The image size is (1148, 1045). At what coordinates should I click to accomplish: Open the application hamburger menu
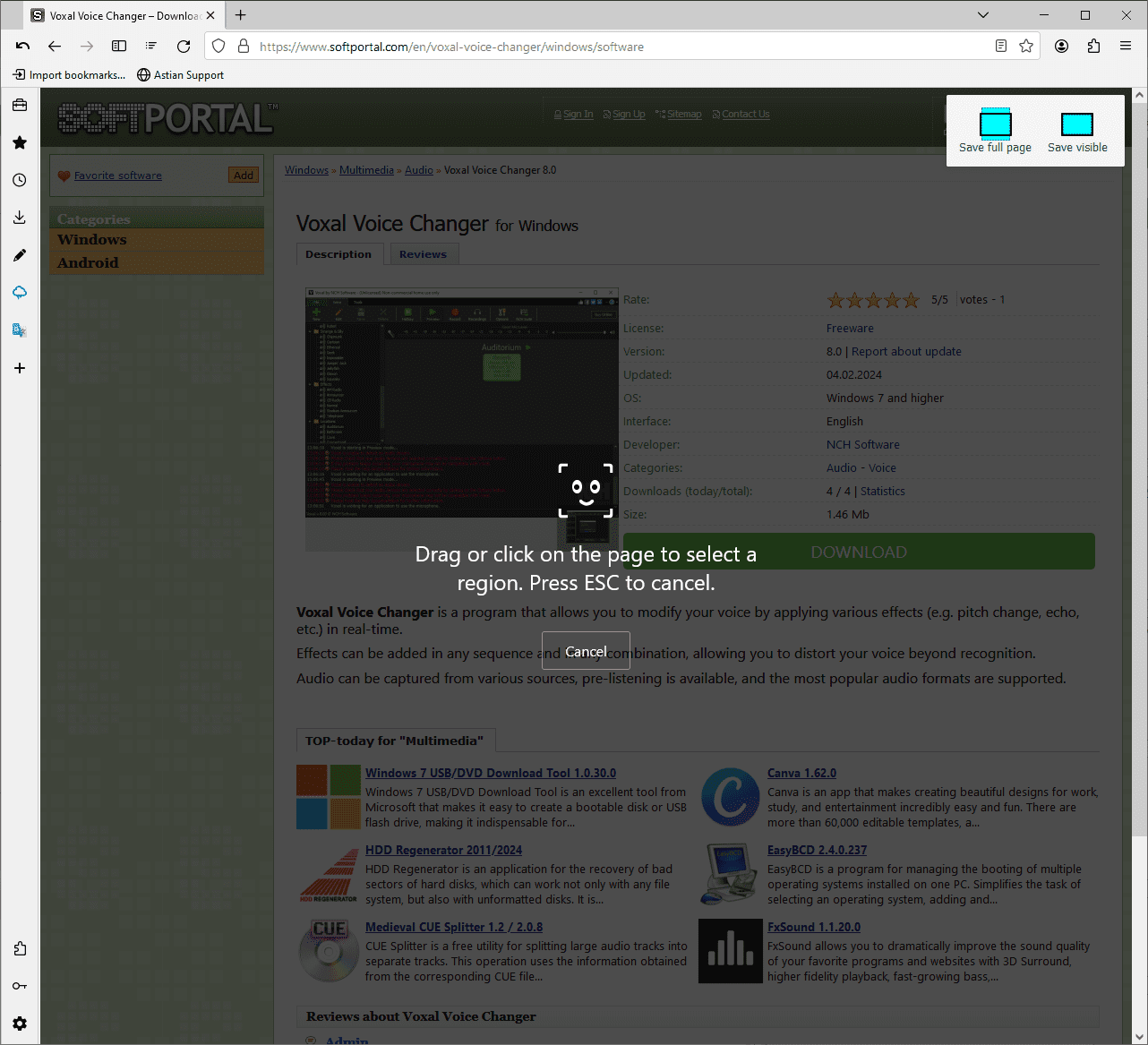pyautogui.click(x=1126, y=46)
